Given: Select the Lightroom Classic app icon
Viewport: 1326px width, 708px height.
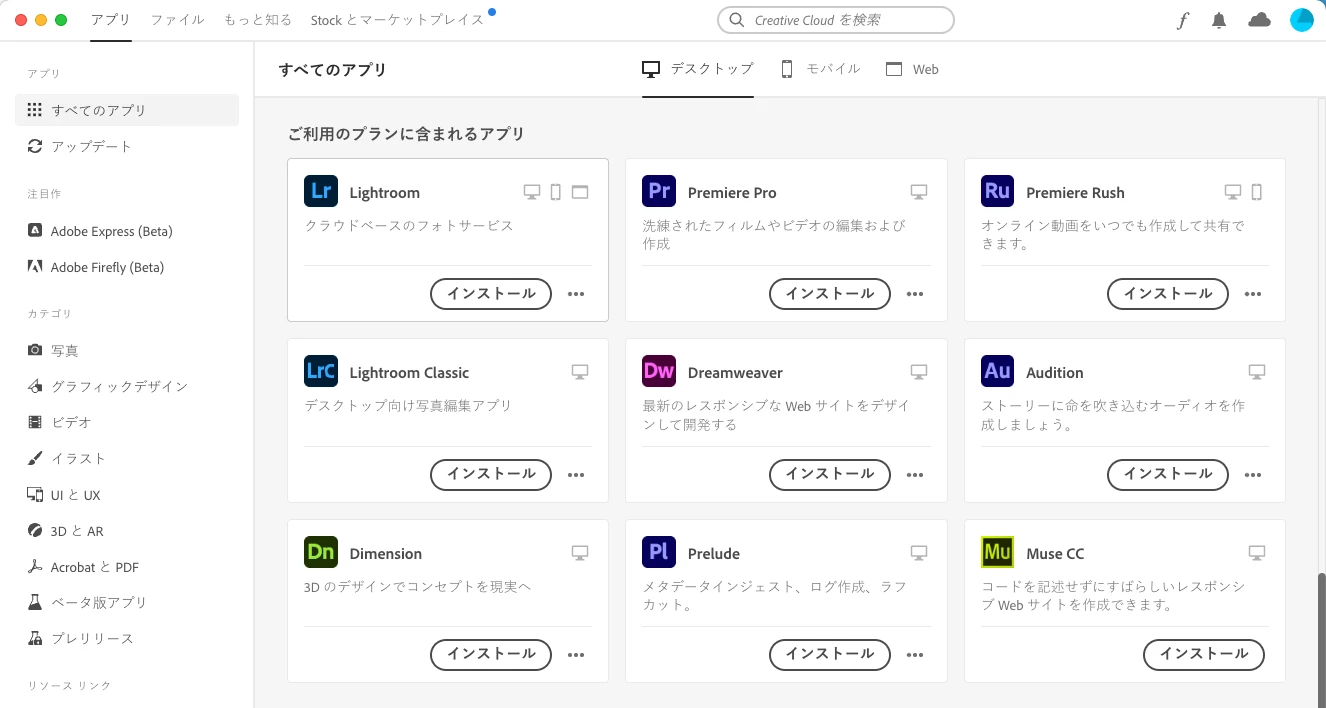Looking at the screenshot, I should tap(321, 371).
